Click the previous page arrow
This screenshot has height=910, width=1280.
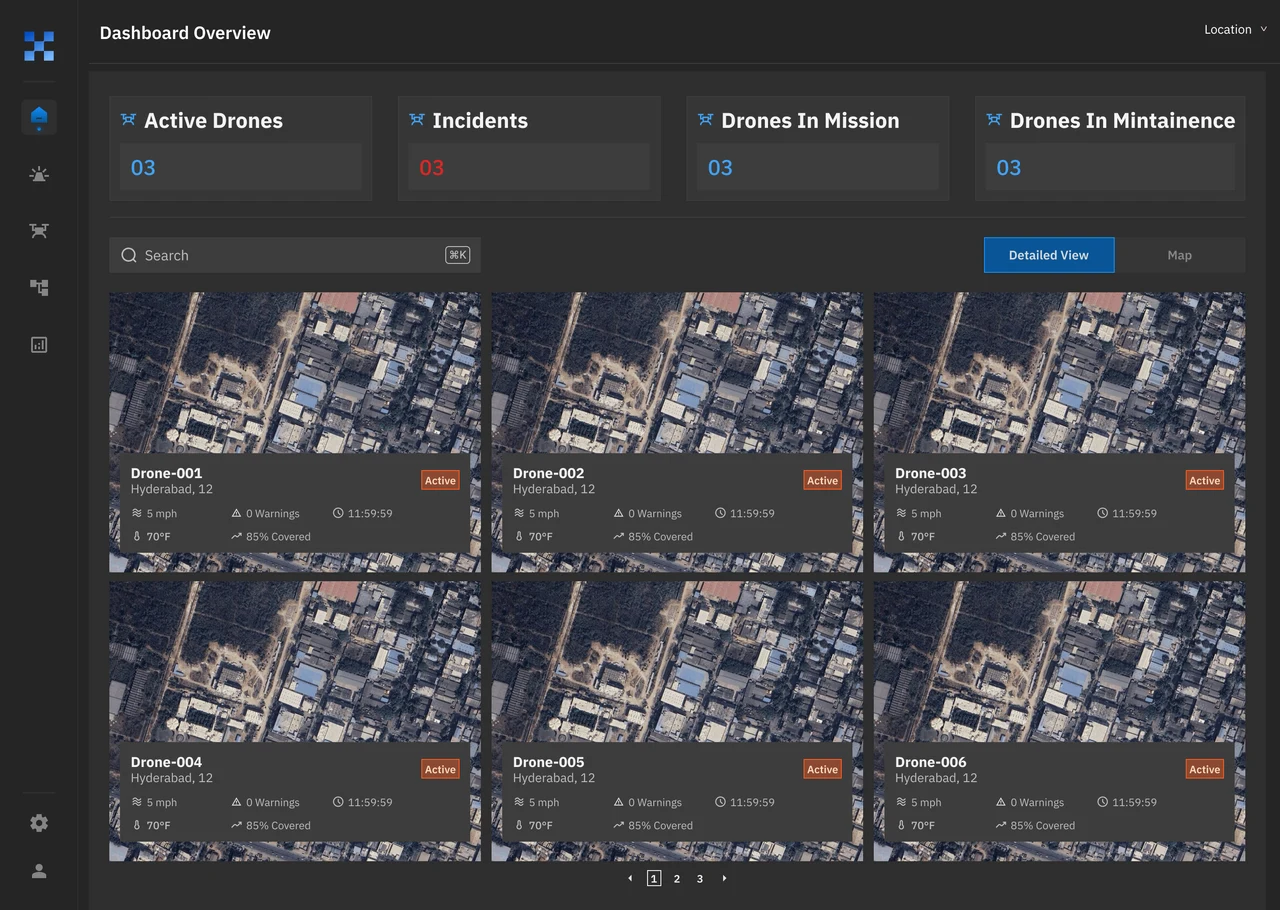coord(630,878)
